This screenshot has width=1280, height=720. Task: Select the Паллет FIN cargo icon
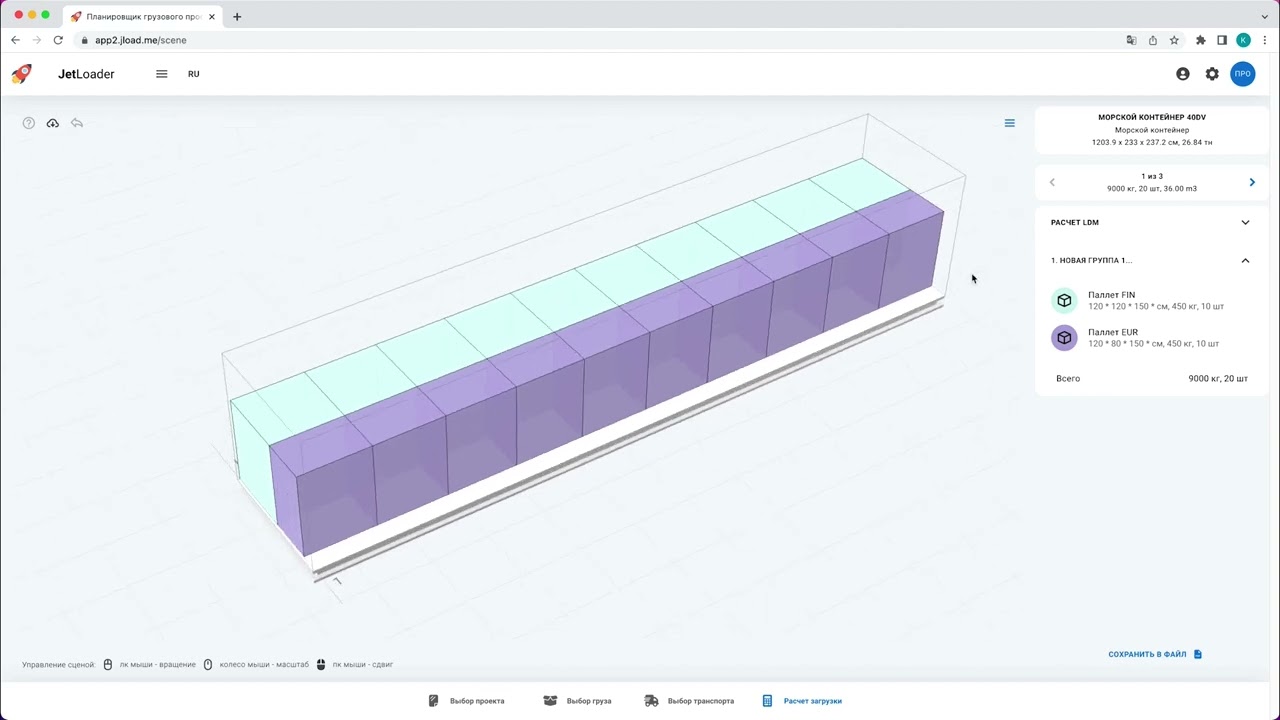1064,300
